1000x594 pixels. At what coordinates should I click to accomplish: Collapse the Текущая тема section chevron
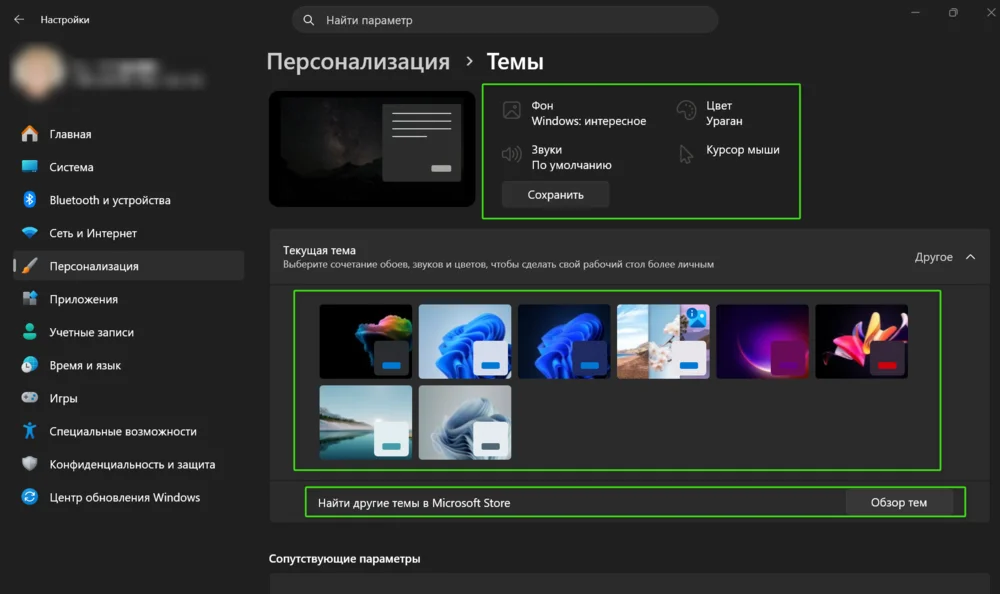[x=970, y=256]
